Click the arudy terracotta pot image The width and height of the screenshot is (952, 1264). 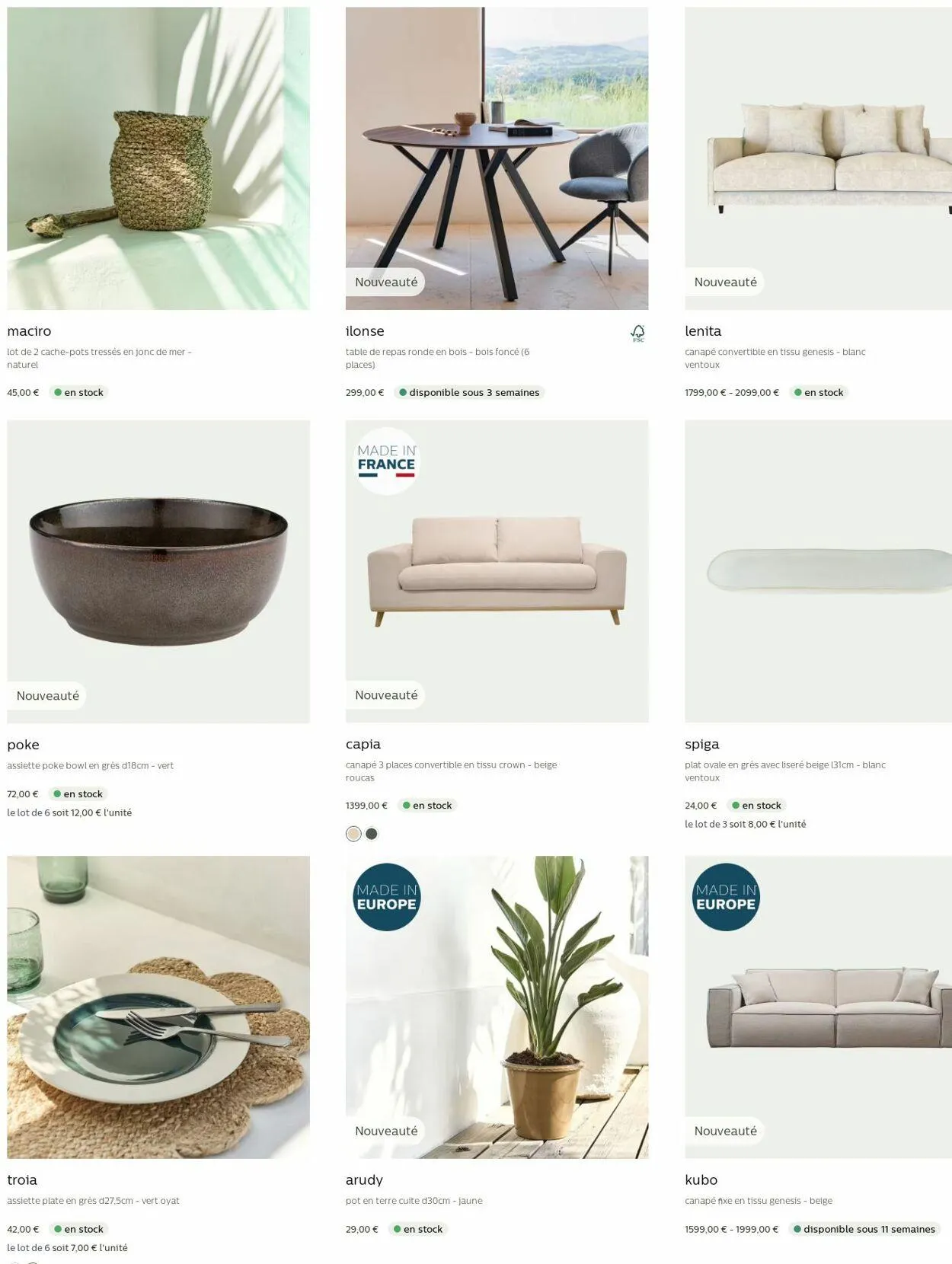click(497, 1007)
